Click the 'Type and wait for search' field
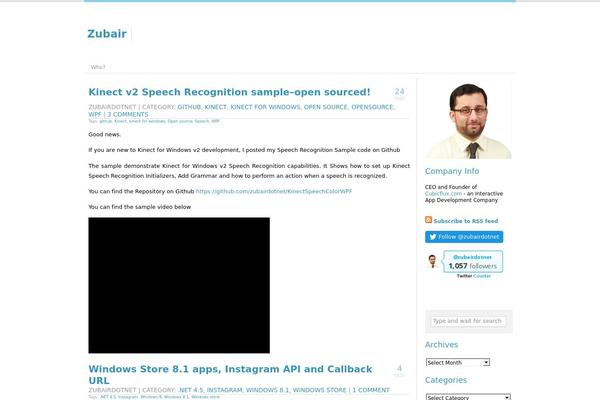600x400 pixels. click(468, 321)
